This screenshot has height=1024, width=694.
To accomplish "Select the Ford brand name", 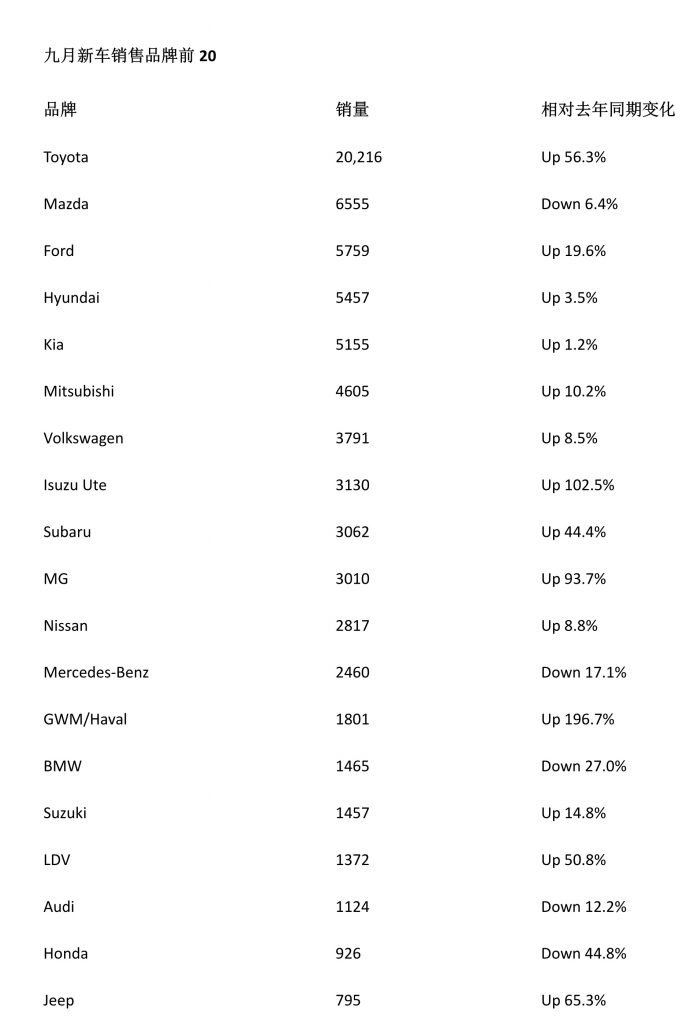I will [59, 251].
